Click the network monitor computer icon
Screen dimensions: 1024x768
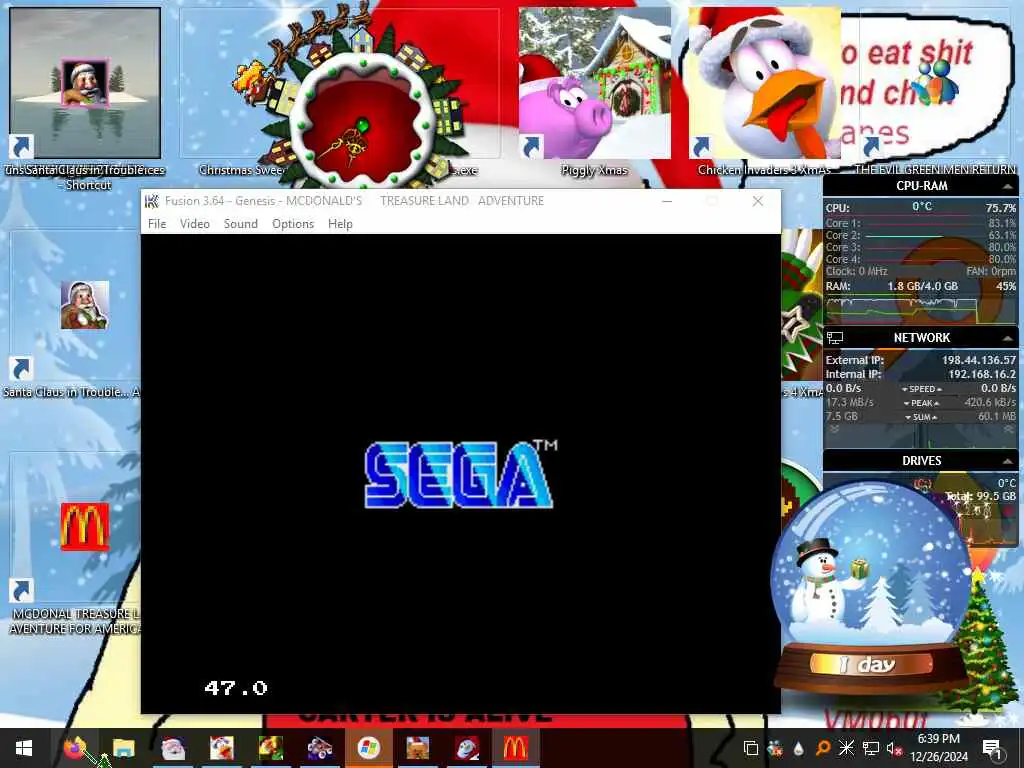coord(835,338)
